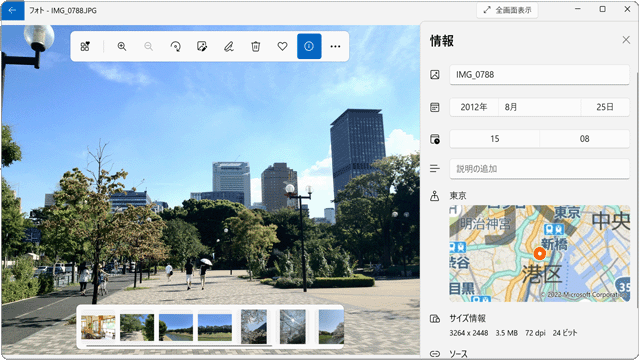Click the サイズ情報 size icon
This screenshot has width=640, height=360.
coord(435,319)
